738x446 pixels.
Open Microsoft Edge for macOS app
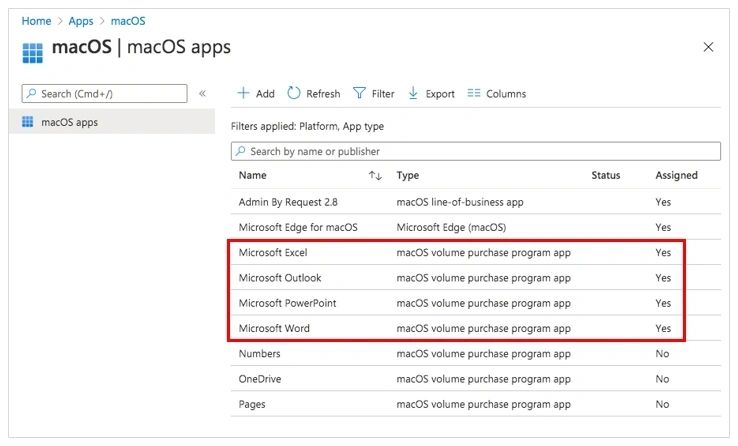tap(298, 227)
